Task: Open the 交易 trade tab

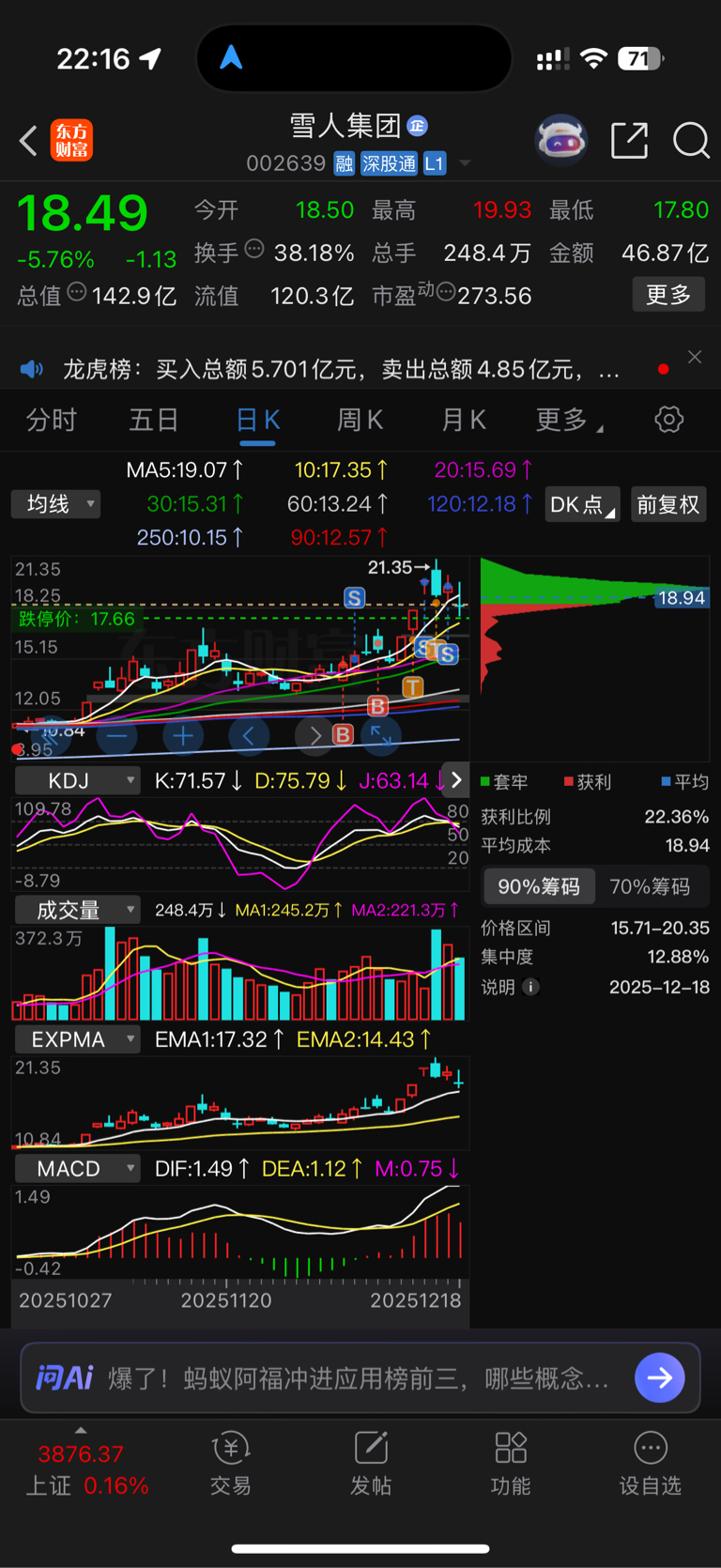Action: tap(230, 1464)
